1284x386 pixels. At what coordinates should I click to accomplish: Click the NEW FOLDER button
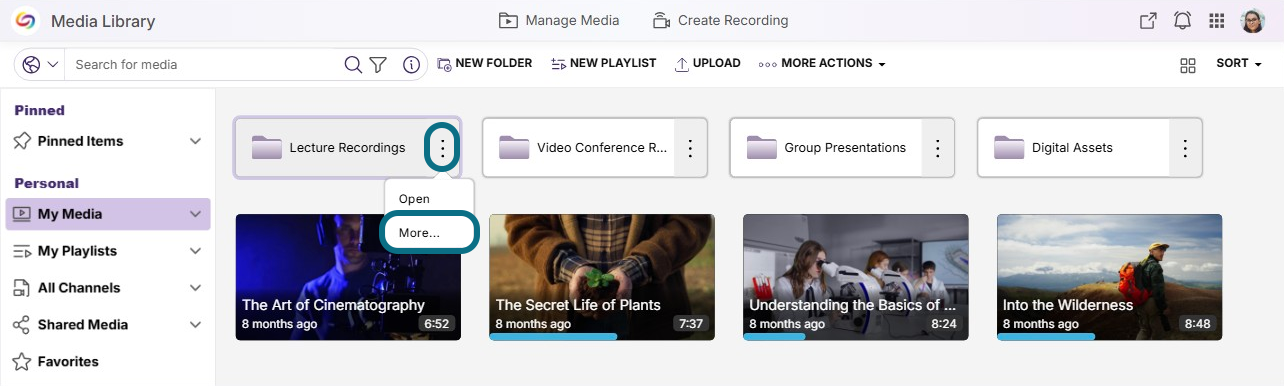(x=485, y=63)
